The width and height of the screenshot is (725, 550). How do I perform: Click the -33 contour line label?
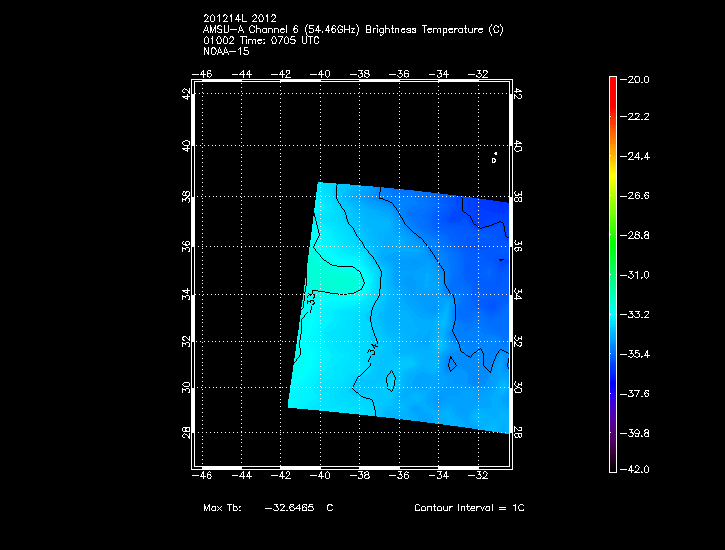[313, 297]
